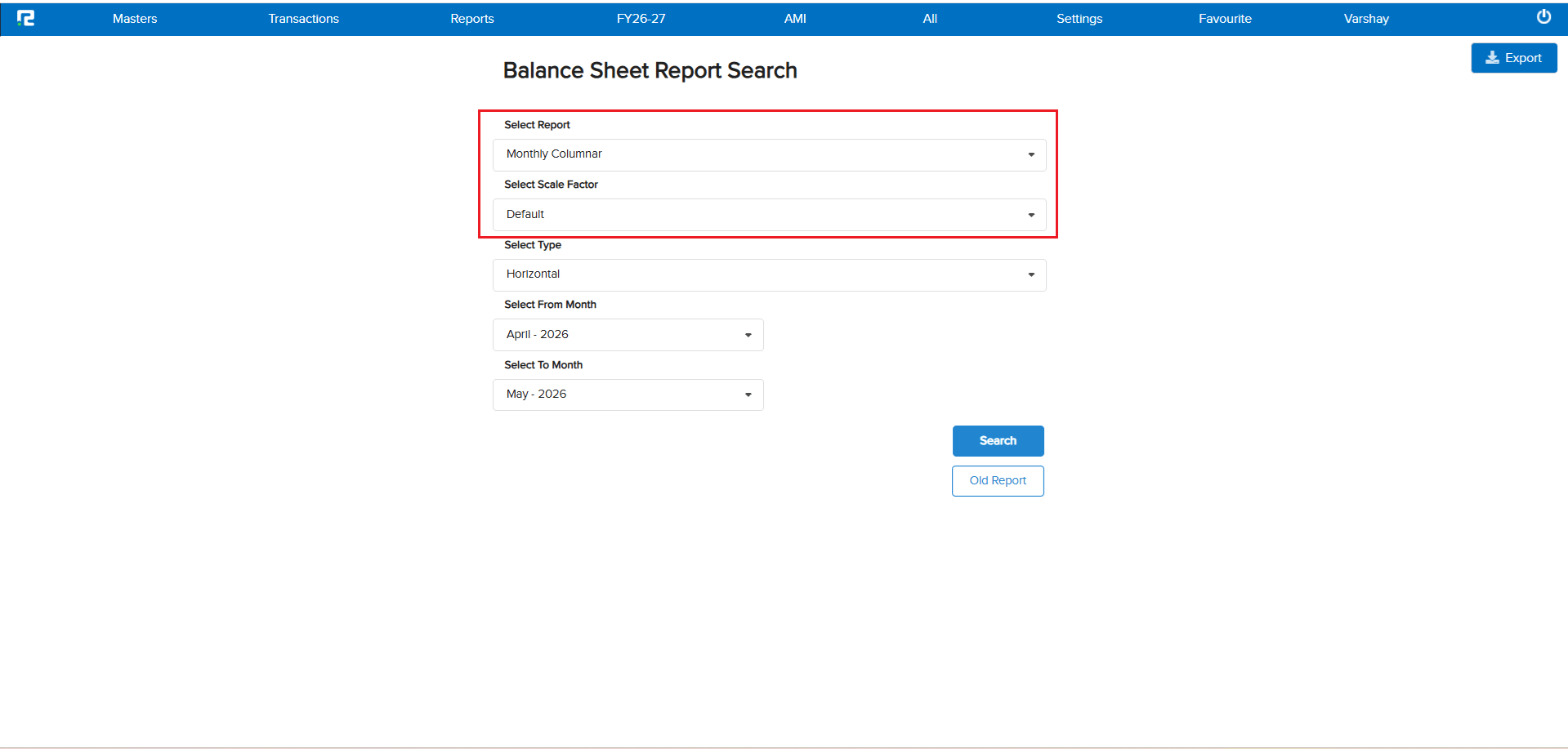Open the Varshay user menu

click(1366, 19)
